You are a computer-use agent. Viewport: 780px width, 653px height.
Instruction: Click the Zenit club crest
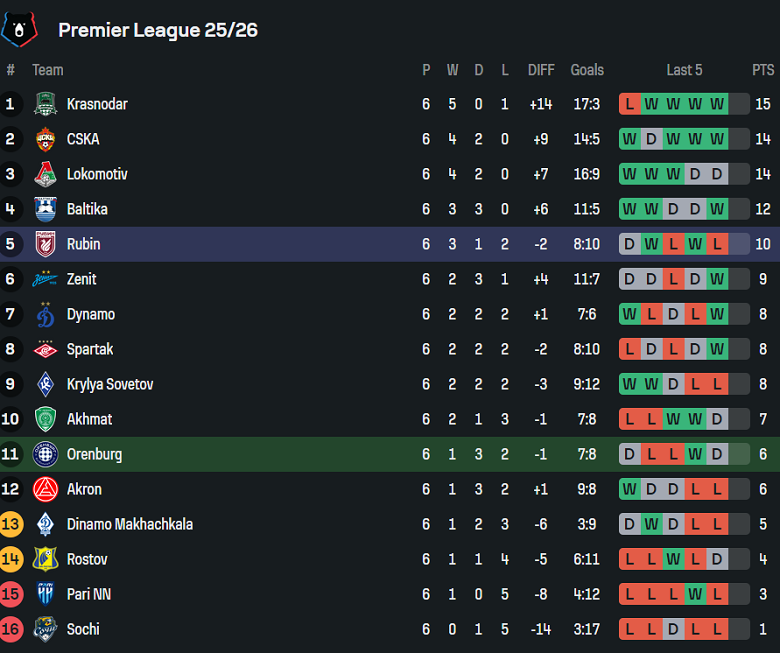tap(45, 279)
